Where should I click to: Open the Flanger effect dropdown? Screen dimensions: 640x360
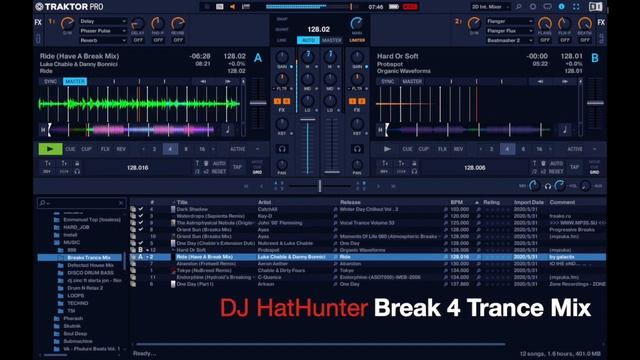pos(509,21)
